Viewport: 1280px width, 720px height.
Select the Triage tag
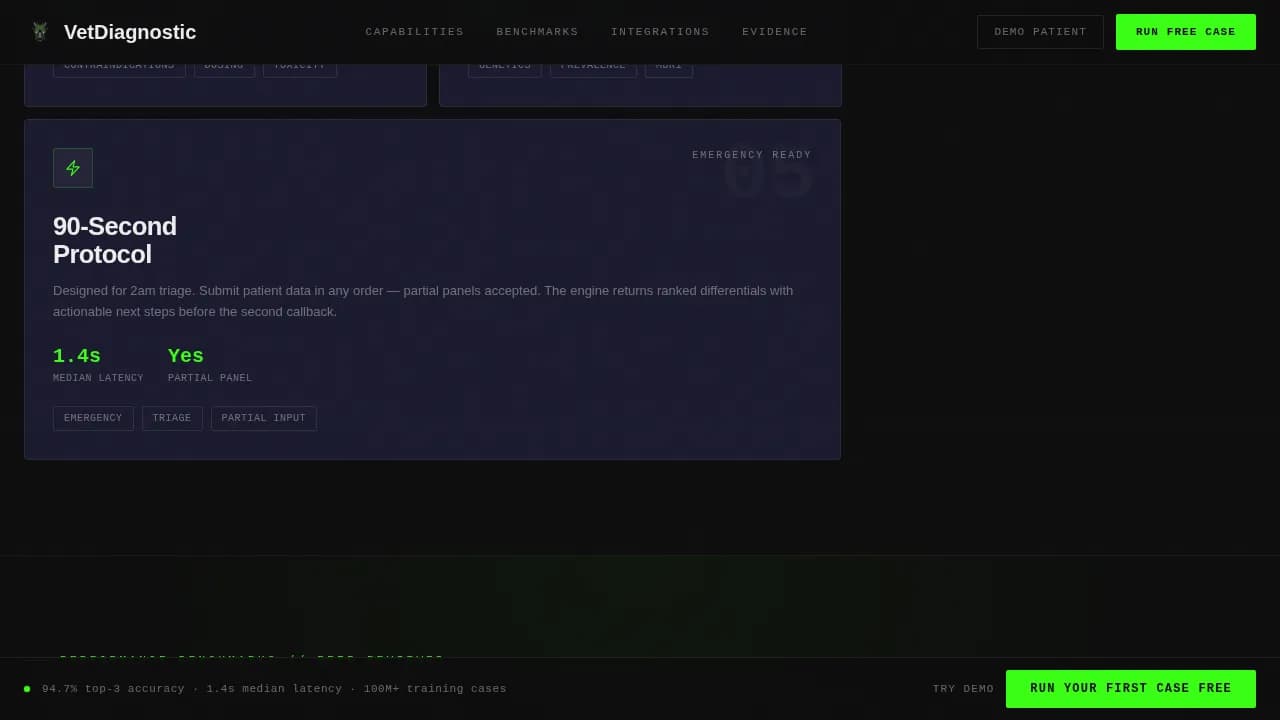point(172,418)
